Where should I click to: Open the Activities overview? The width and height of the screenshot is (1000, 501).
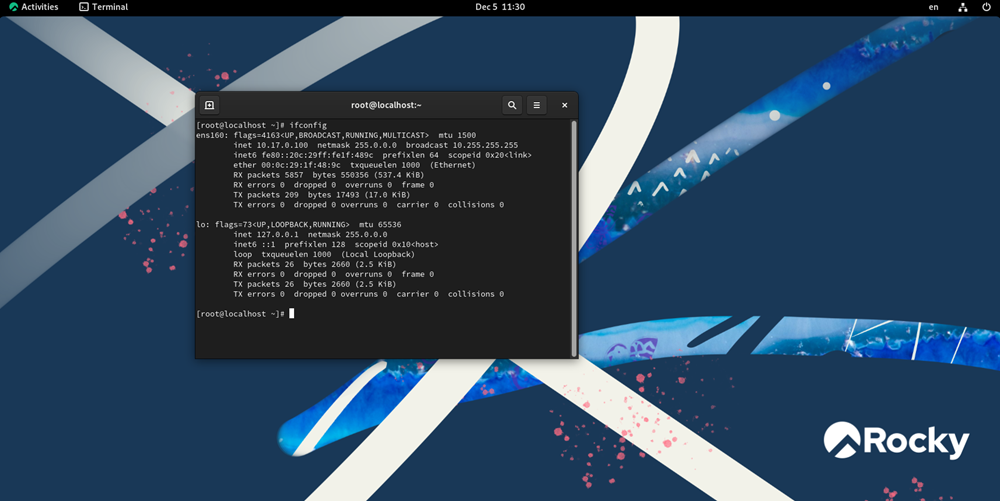coord(34,7)
